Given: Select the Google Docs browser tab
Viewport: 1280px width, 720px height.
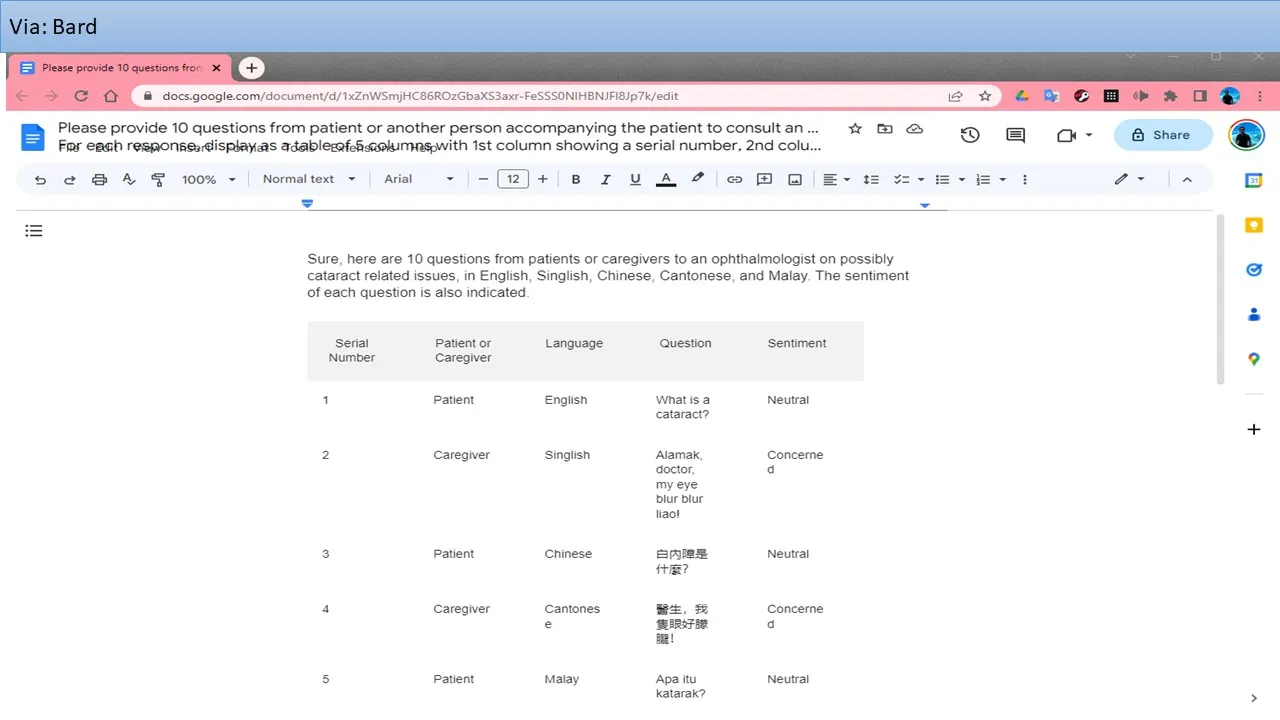Looking at the screenshot, I should pyautogui.click(x=121, y=68).
